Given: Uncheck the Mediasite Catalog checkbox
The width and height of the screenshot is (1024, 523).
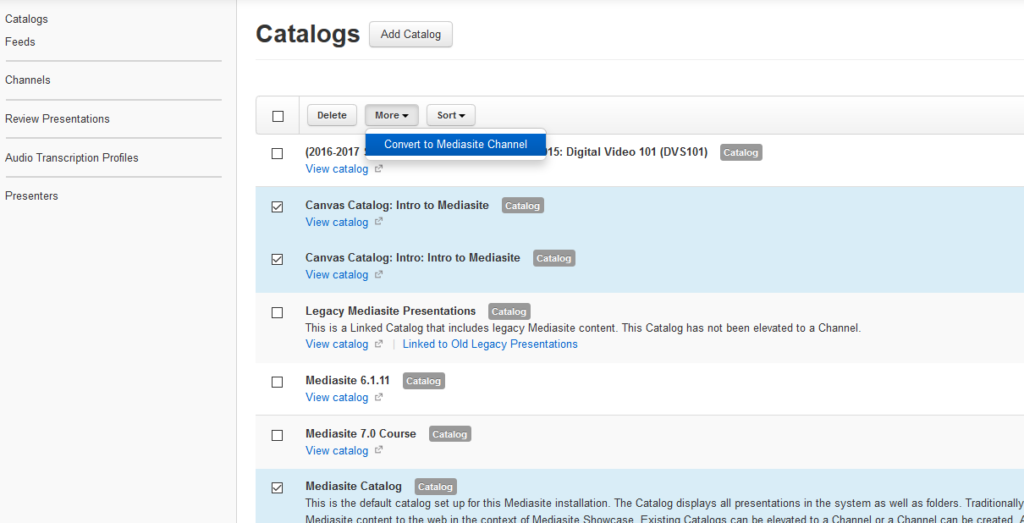Looking at the screenshot, I should [x=277, y=488].
